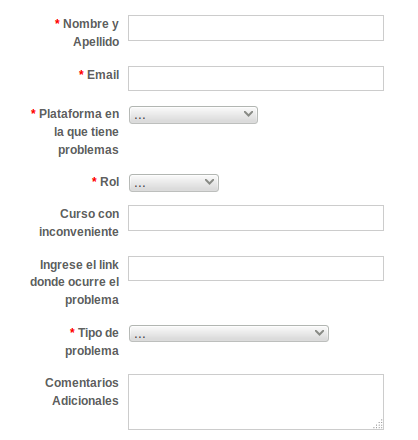Click the chevron arrow on Tipo de problema dropdown

319,332
